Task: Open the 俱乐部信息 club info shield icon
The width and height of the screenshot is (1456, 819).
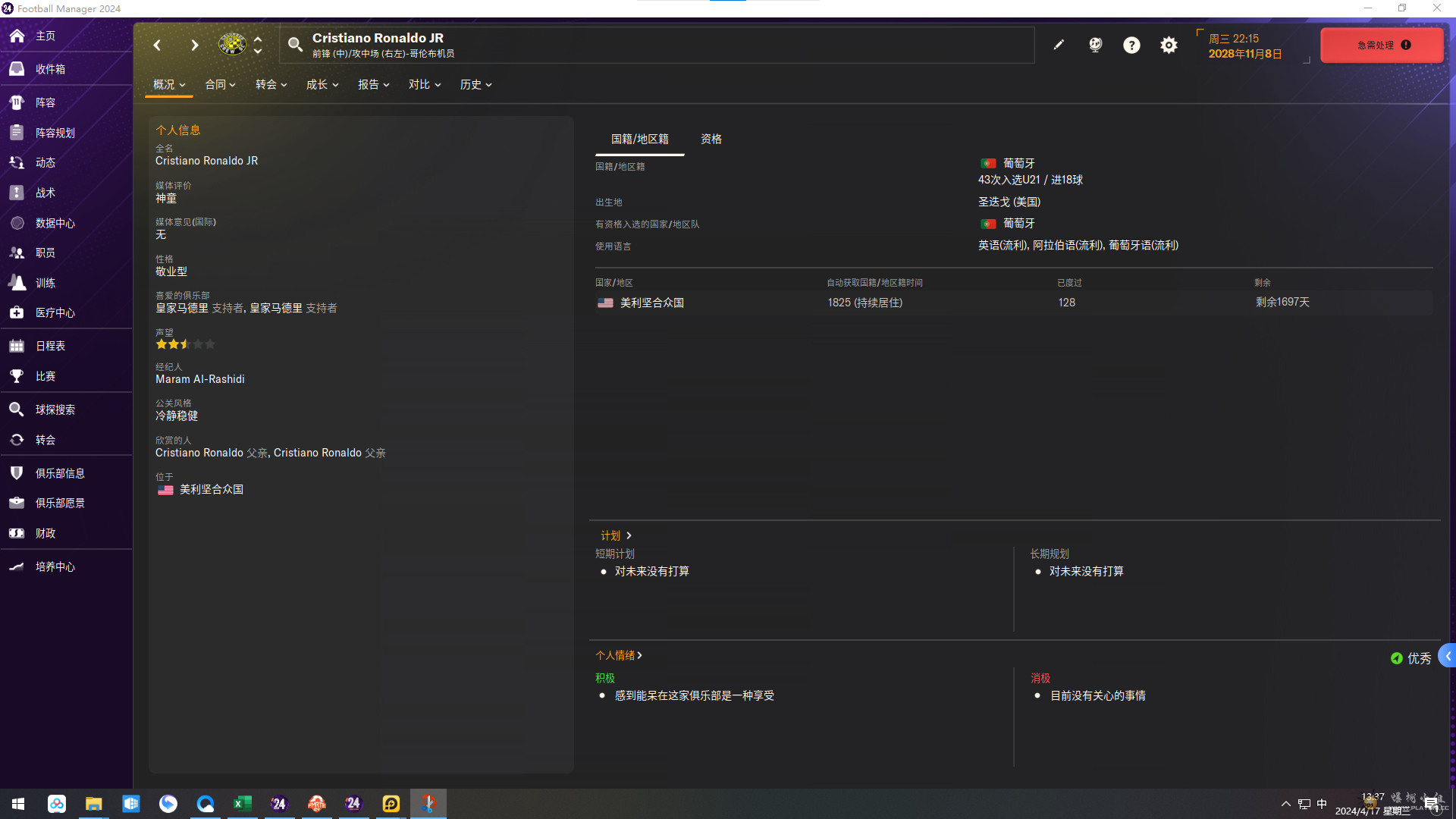Action: pyautogui.click(x=17, y=473)
